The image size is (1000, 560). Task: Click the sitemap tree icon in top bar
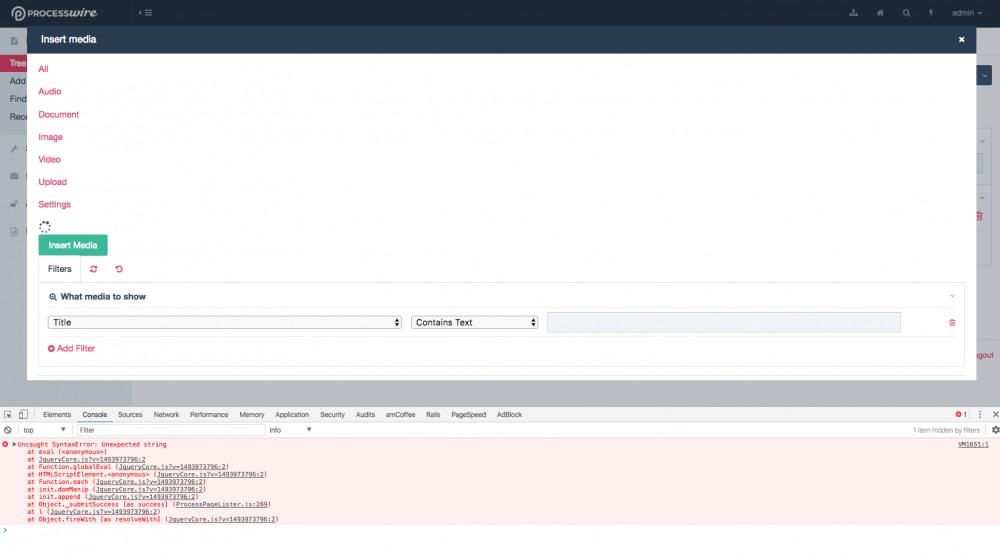click(853, 13)
